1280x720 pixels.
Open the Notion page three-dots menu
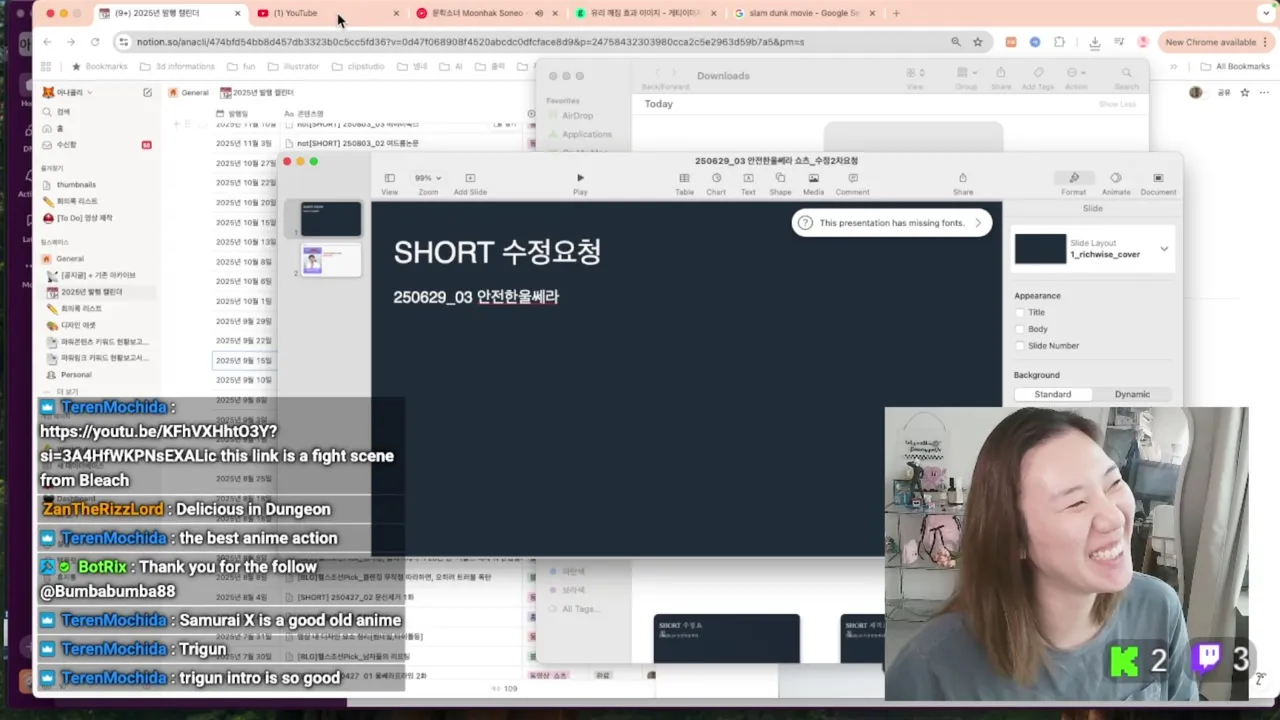pyautogui.click(x=1266, y=92)
